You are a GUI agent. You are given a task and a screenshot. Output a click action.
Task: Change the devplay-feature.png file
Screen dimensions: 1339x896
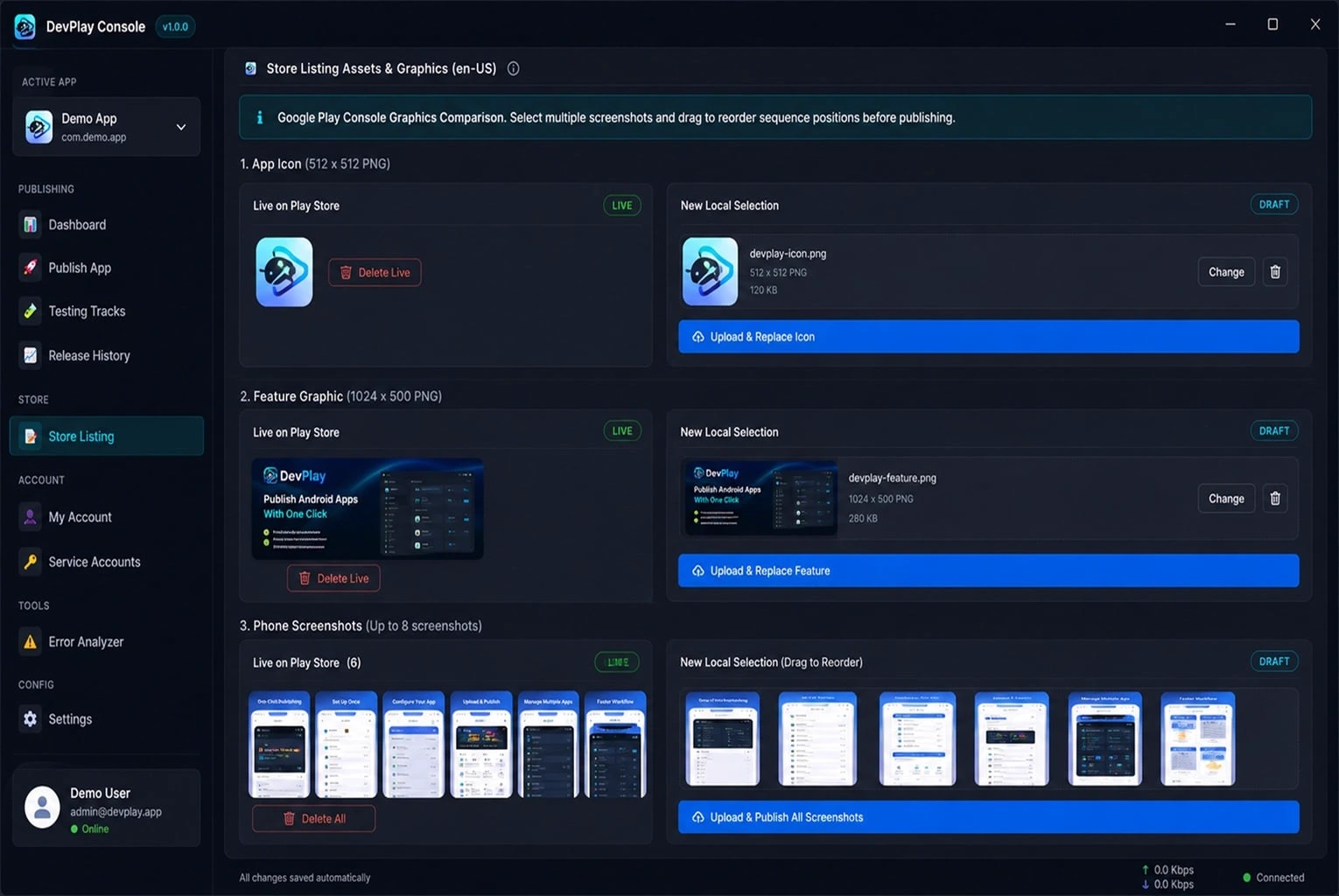pos(1226,499)
